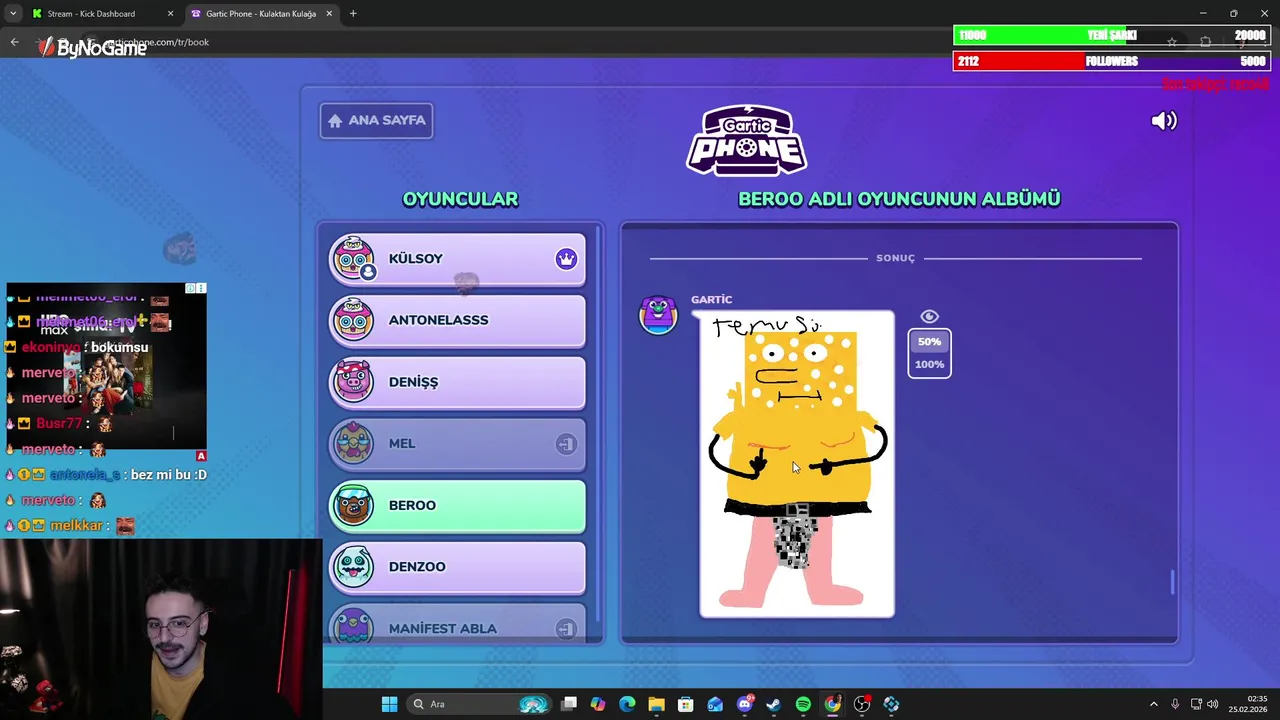Click KÜLSOY's crown host icon
The height and width of the screenshot is (720, 1280).
tap(566, 259)
